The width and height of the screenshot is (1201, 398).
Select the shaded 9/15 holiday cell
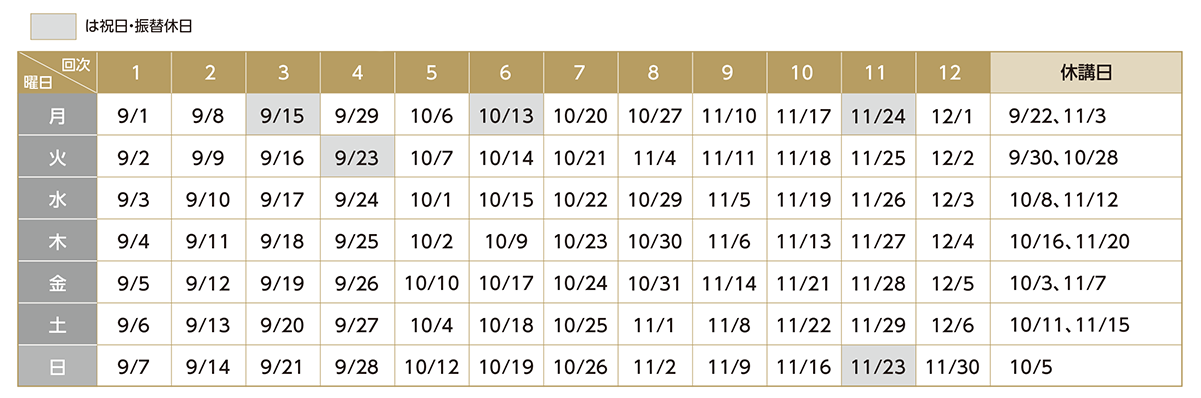[x=283, y=115]
